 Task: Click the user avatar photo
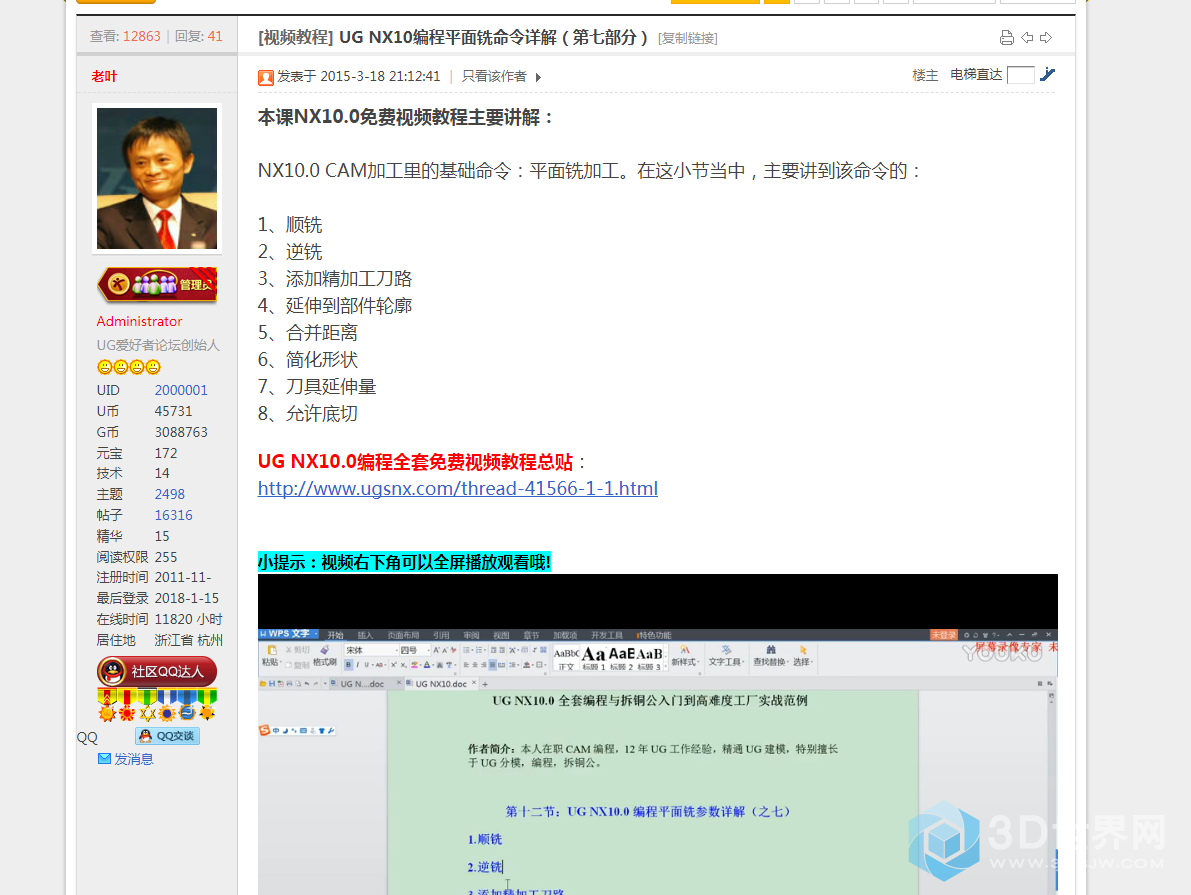pyautogui.click(x=157, y=178)
